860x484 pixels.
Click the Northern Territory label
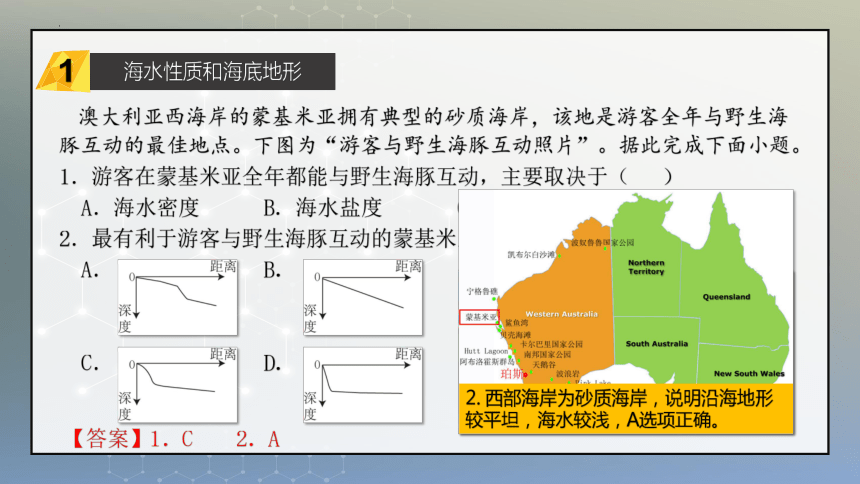point(646,267)
